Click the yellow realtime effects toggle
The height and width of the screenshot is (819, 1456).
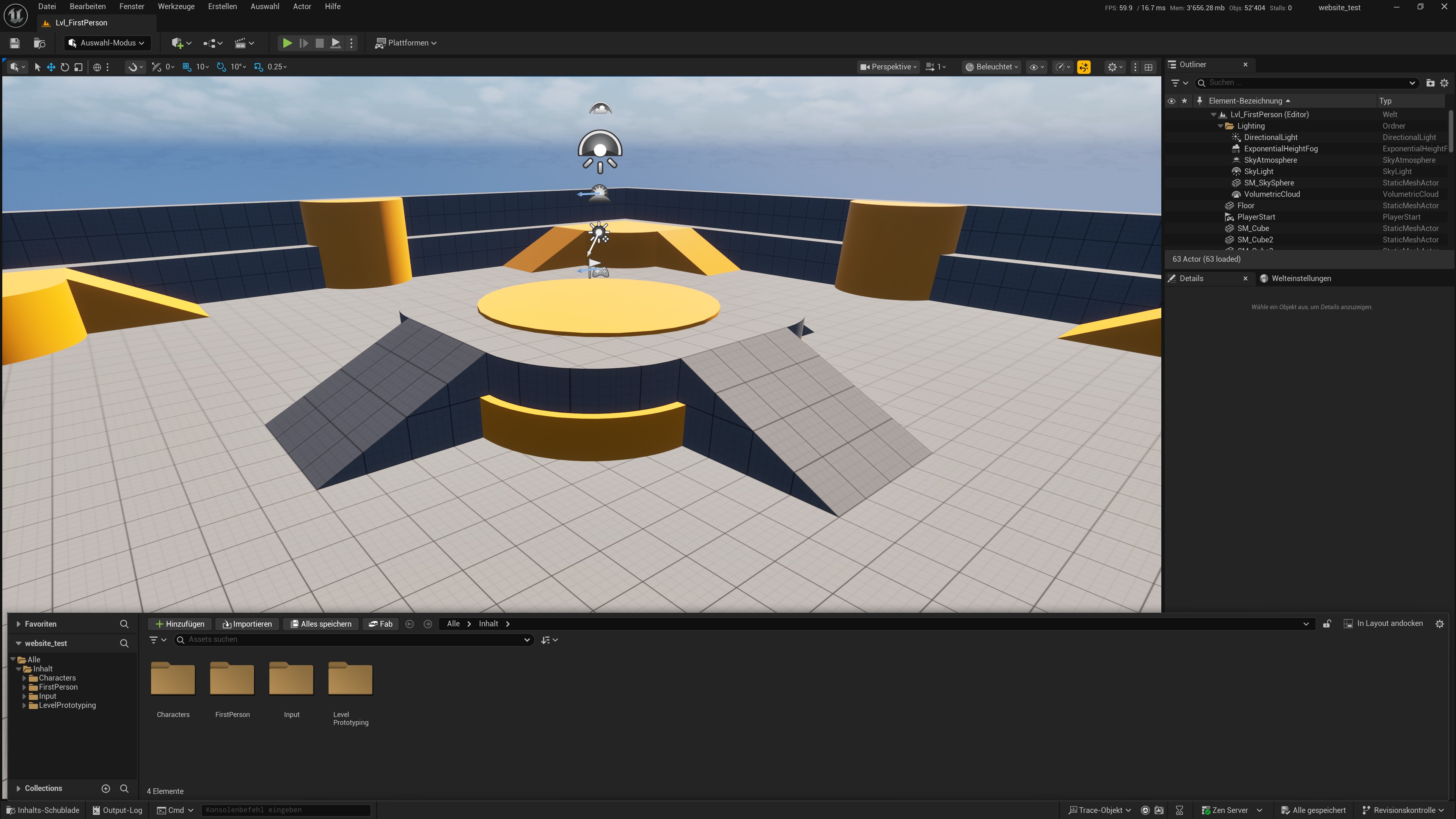tap(1084, 67)
